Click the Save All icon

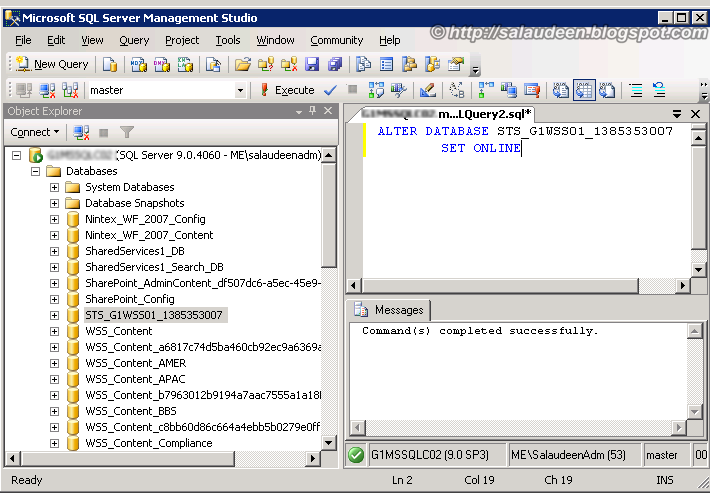point(335,65)
